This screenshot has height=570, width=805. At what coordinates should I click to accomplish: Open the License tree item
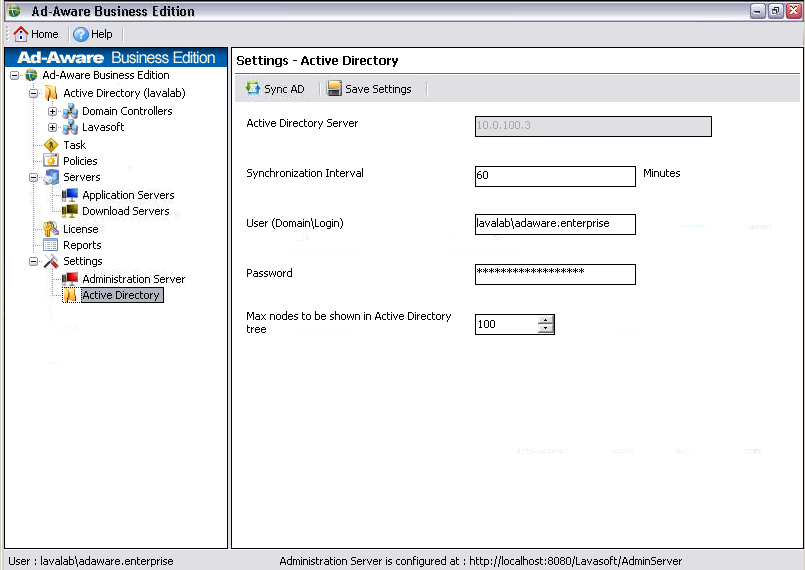point(81,229)
